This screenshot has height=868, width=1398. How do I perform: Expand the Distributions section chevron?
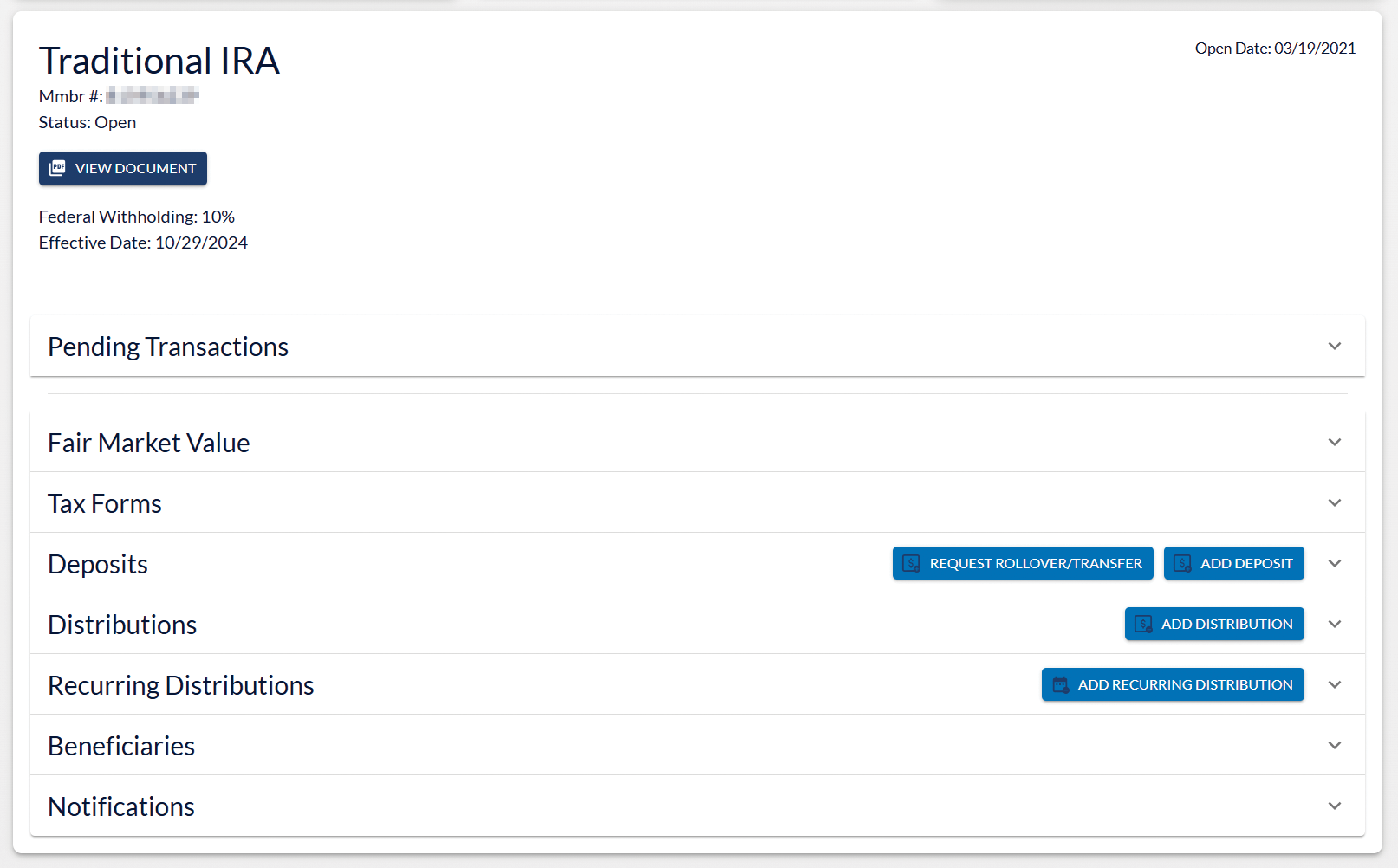pyautogui.click(x=1334, y=625)
